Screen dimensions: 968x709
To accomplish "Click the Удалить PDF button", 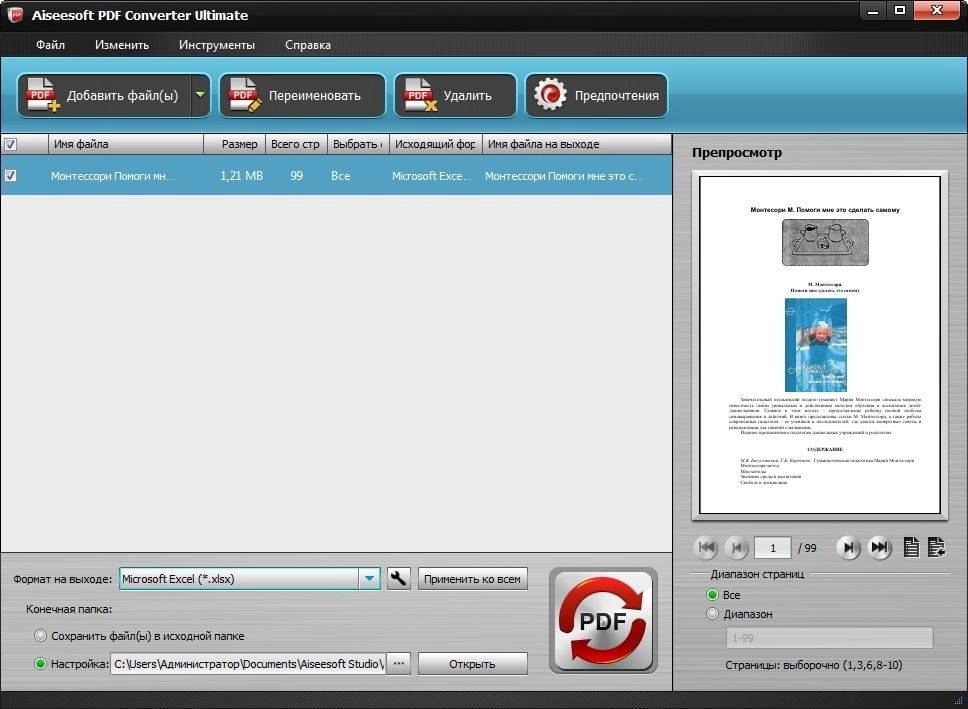I will pyautogui.click(x=455, y=95).
